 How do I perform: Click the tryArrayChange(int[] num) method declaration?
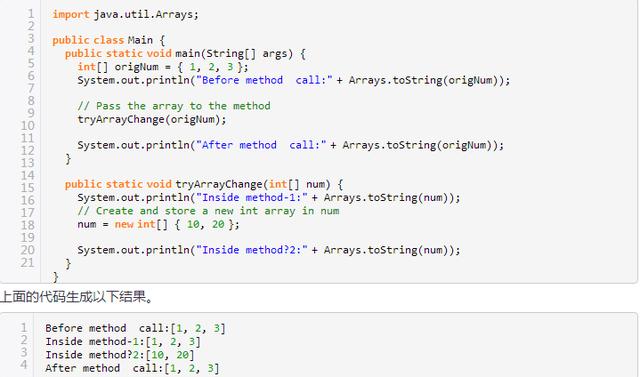pyautogui.click(x=204, y=184)
